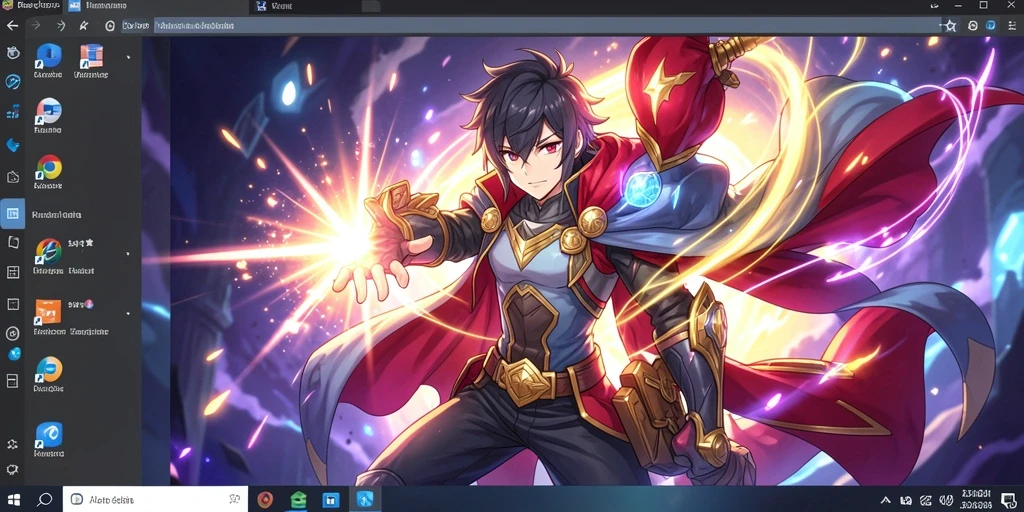Open the blue round shortcut atop the panel
This screenshot has height=512, width=1024.
tap(48, 56)
